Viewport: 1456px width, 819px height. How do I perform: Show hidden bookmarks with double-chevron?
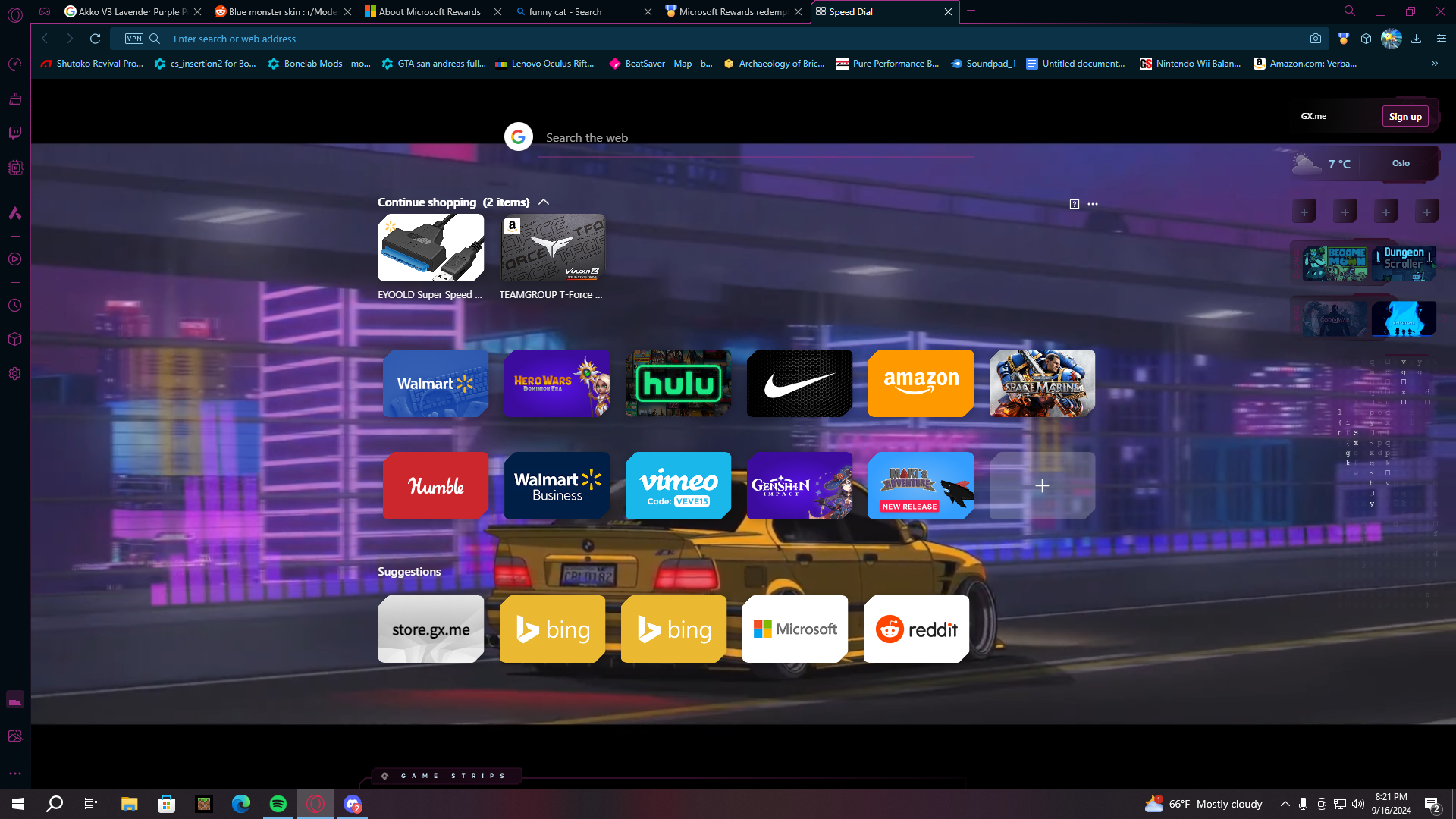click(1435, 64)
